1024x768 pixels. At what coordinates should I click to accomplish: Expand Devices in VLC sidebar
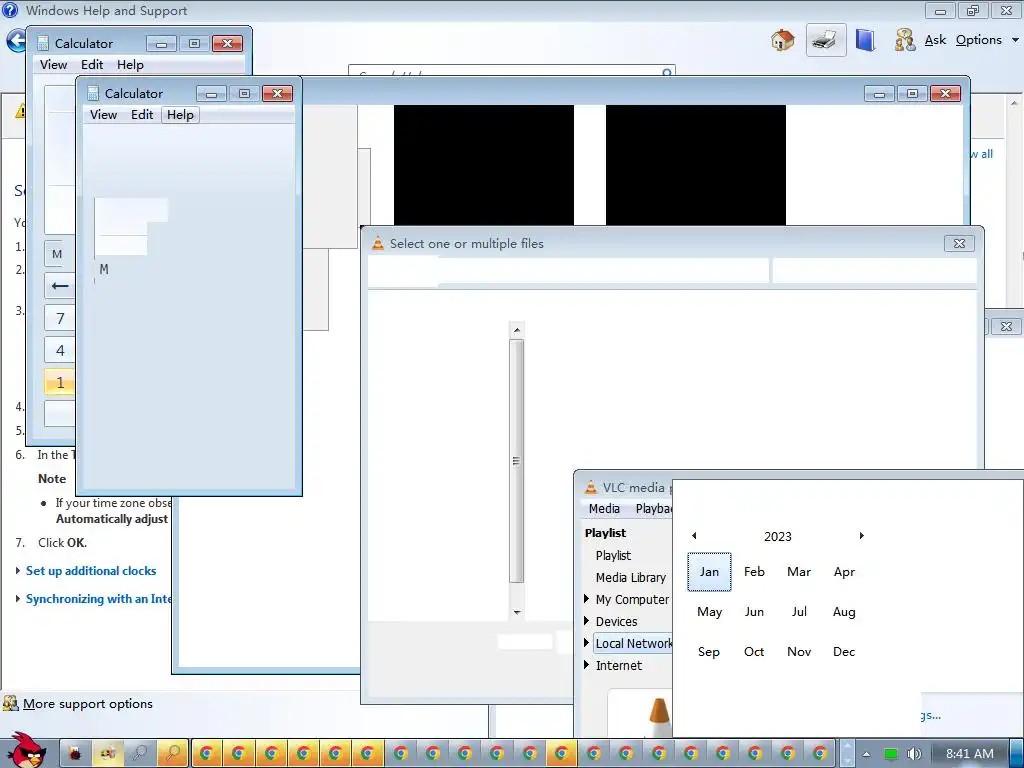click(x=586, y=621)
